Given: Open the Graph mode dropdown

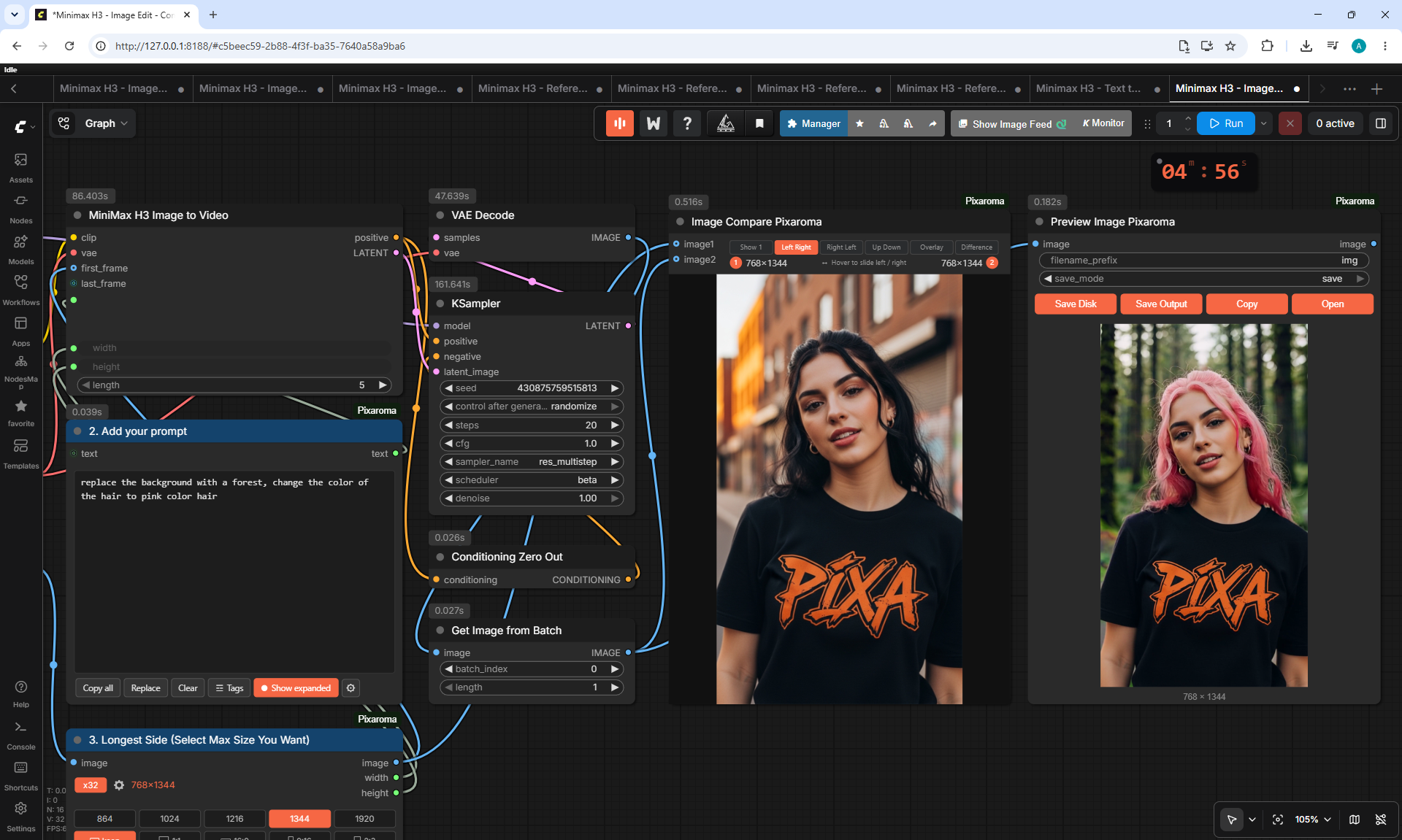Looking at the screenshot, I should coord(93,123).
